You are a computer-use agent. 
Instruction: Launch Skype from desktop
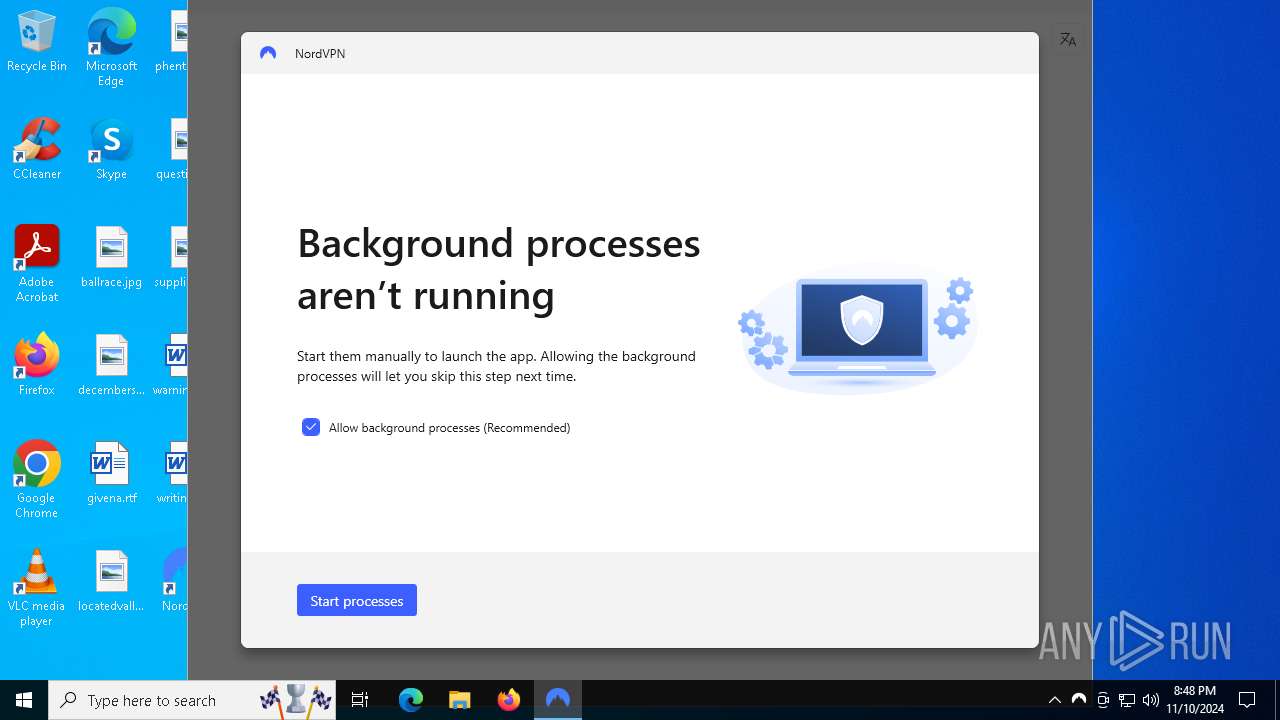click(111, 149)
